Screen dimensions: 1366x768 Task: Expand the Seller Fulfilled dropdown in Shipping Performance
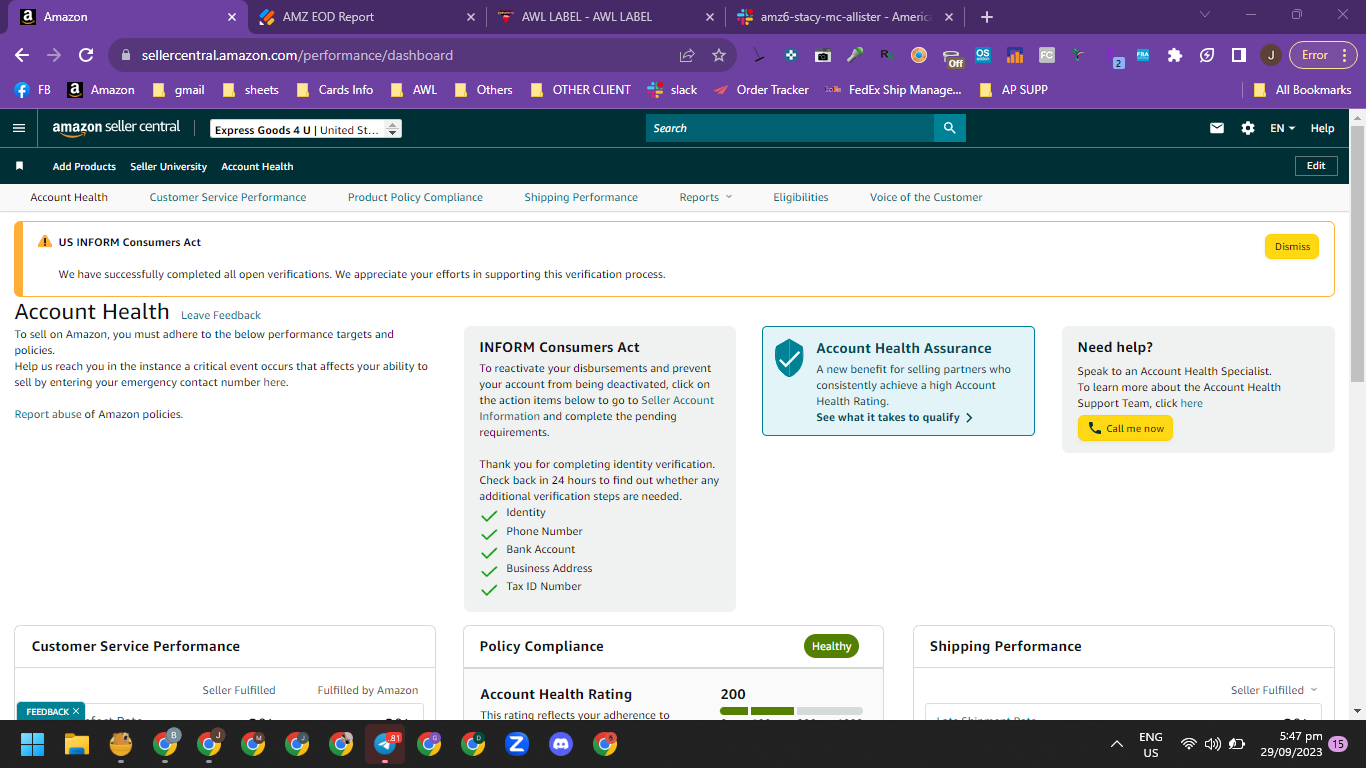[1274, 690]
